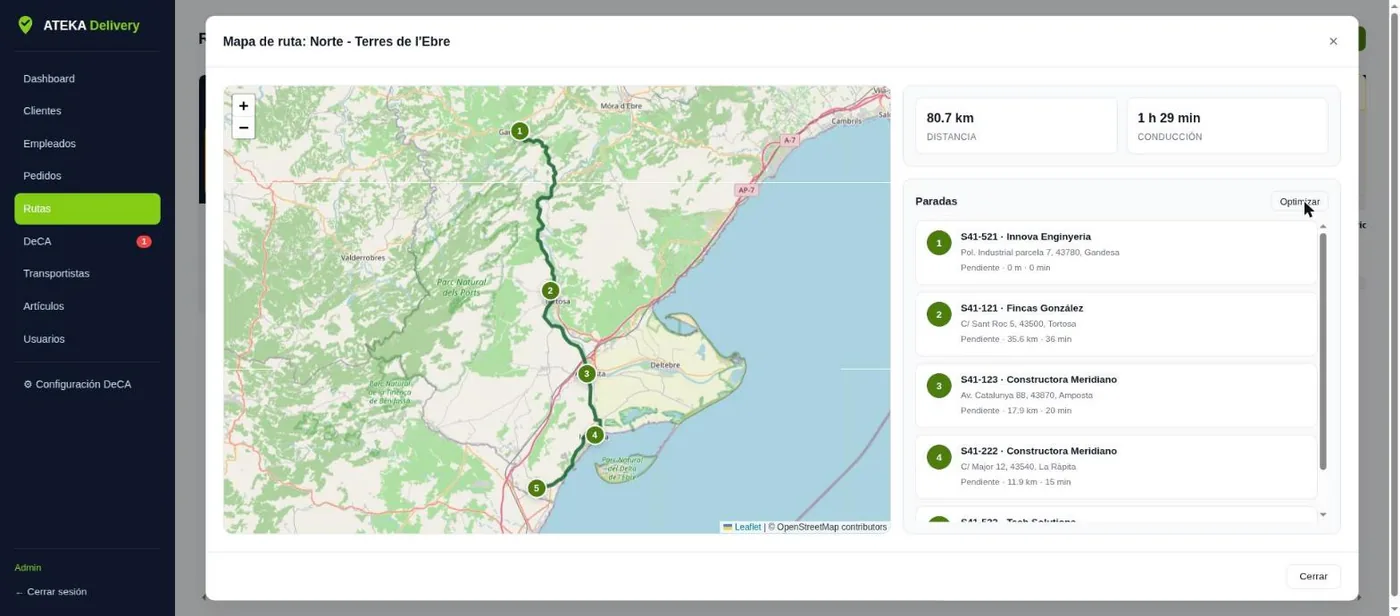Select the S41-123 Constructora Meridiano stop card
The height and width of the screenshot is (616, 1400).
pos(1116,395)
